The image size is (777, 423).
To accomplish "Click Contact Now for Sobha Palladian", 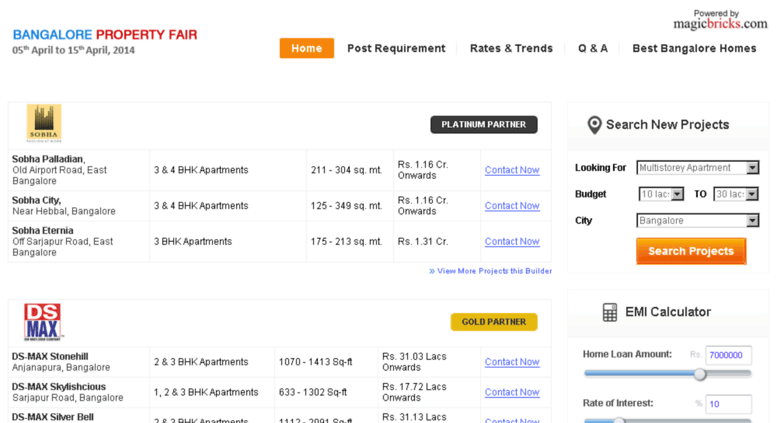I will coord(512,170).
